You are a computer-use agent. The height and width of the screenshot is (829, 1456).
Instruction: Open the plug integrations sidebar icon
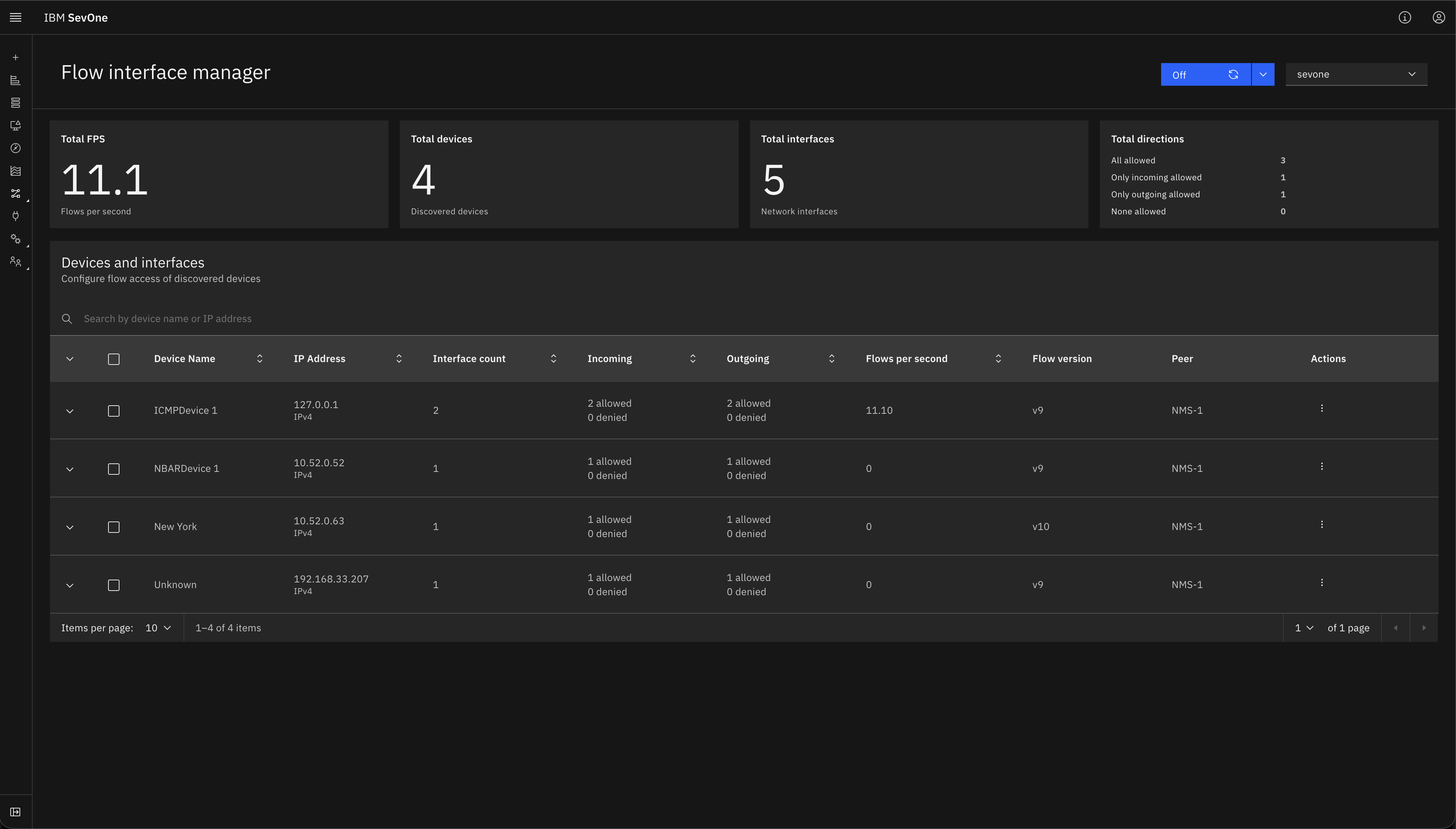(15, 216)
